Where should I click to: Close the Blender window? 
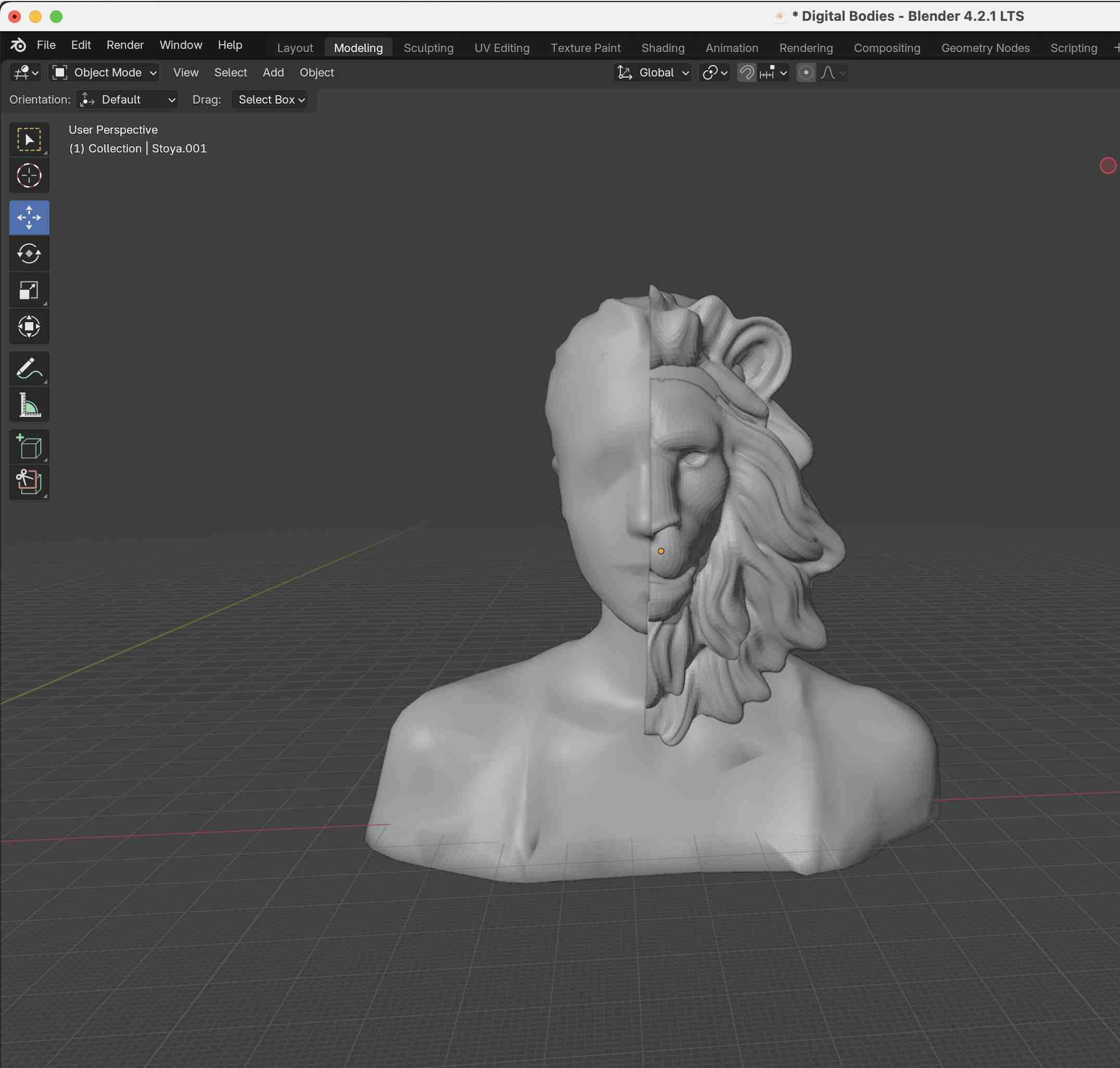coord(15,17)
